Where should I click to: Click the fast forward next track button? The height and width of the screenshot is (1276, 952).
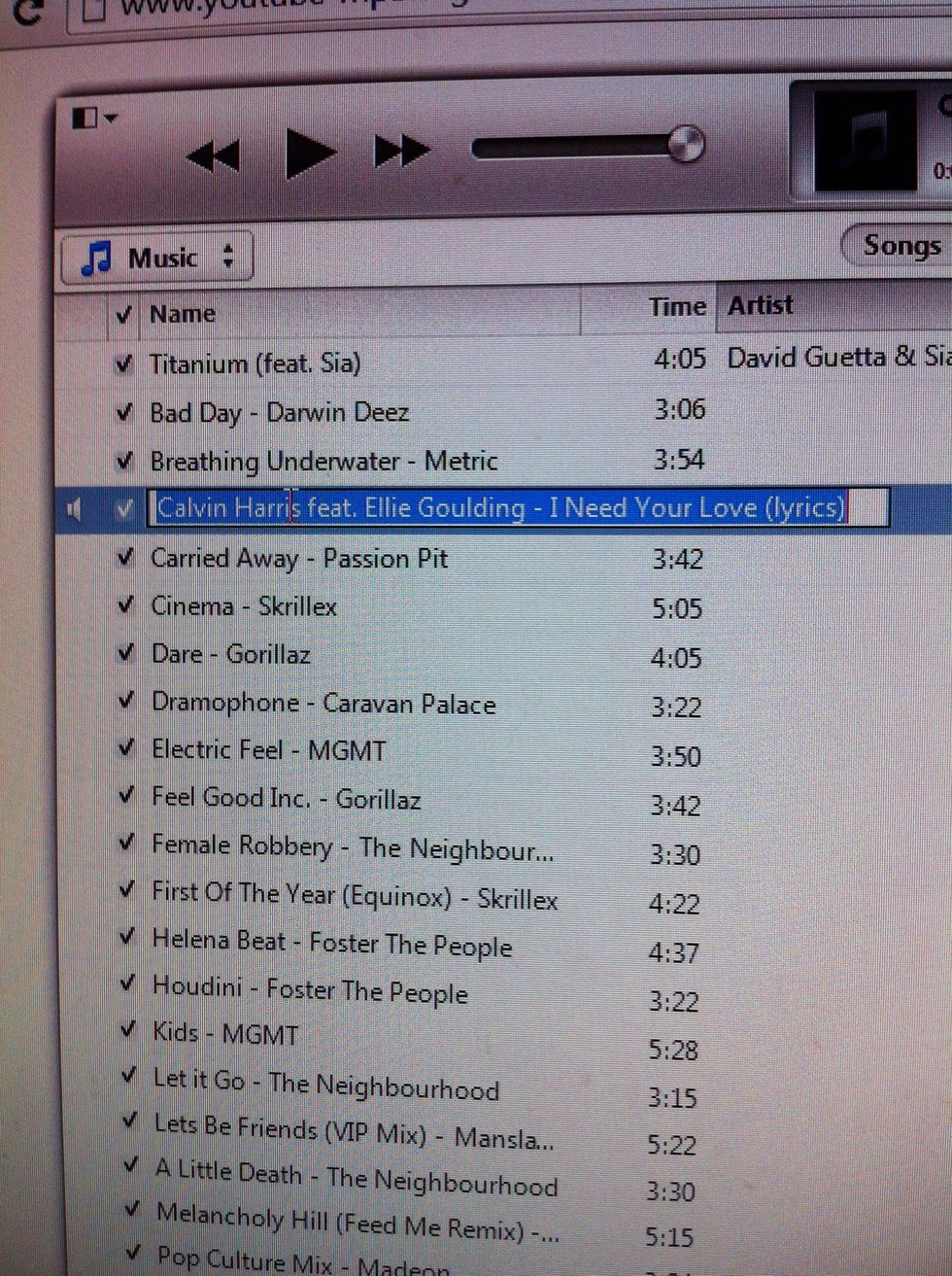pos(402,151)
